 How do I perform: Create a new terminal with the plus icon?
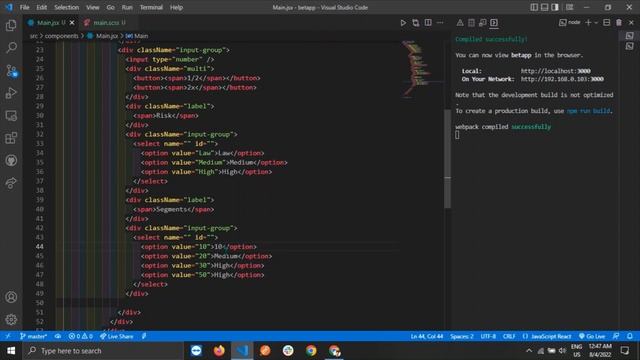click(x=588, y=23)
